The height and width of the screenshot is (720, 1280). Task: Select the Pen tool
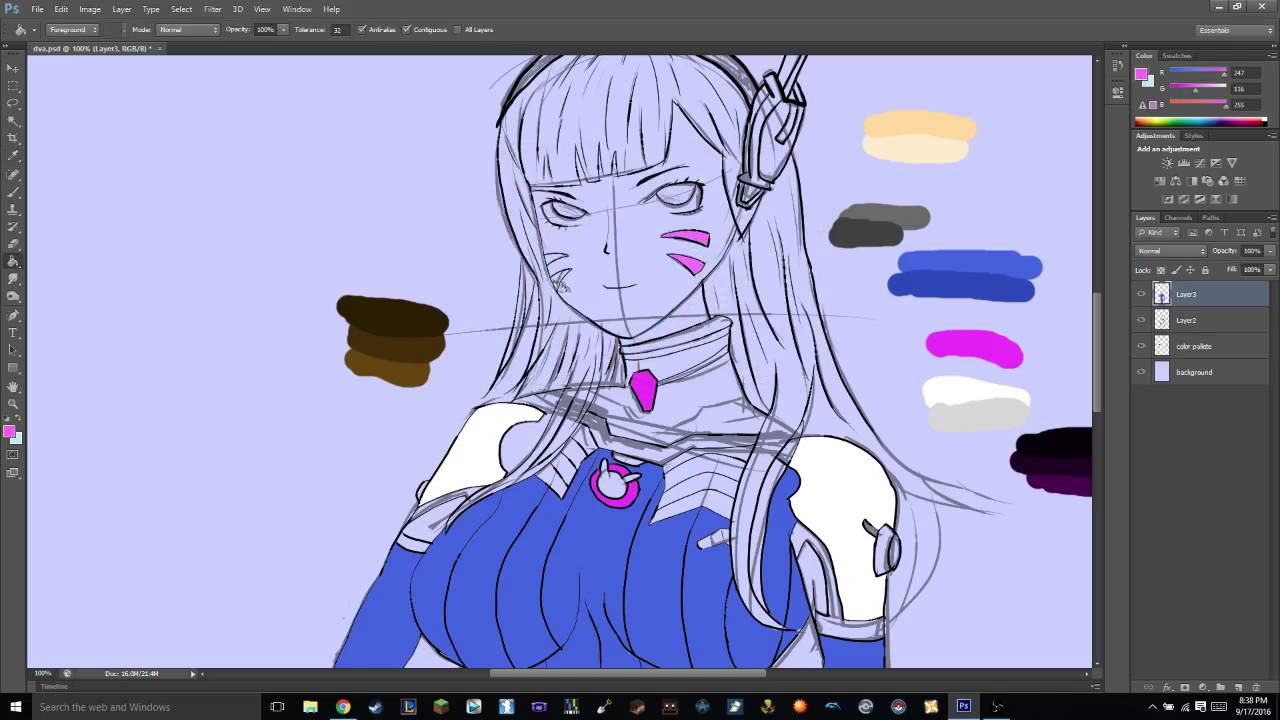(13, 315)
